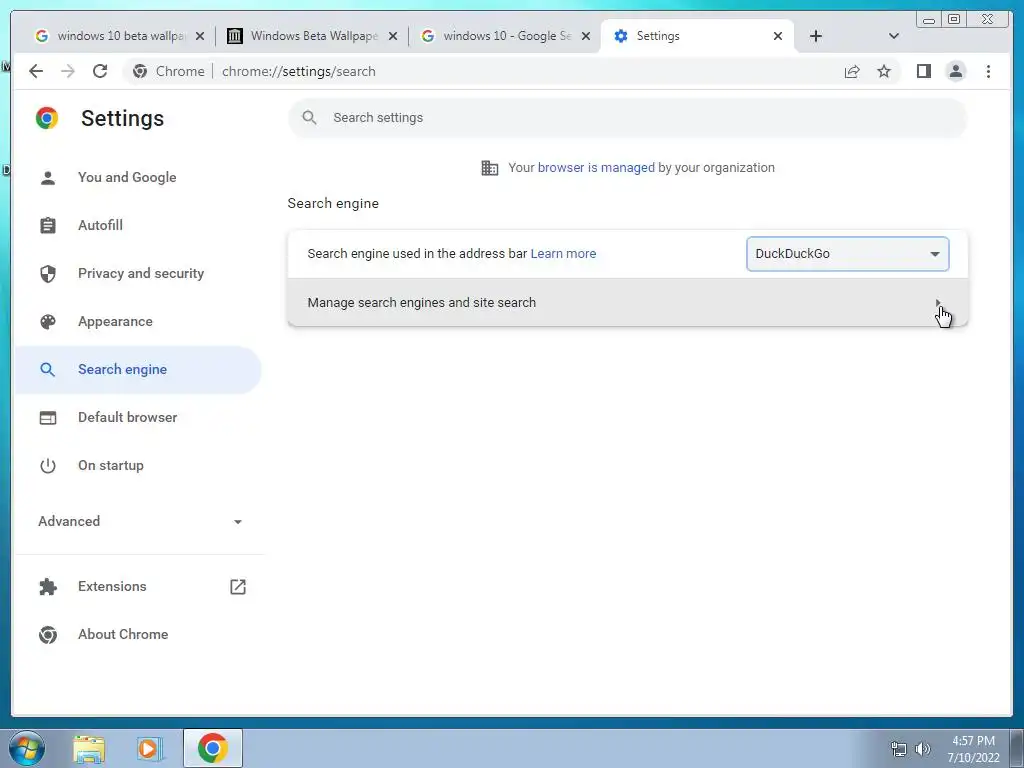
Task: Open the volume speaker tray icon
Action: [922, 749]
